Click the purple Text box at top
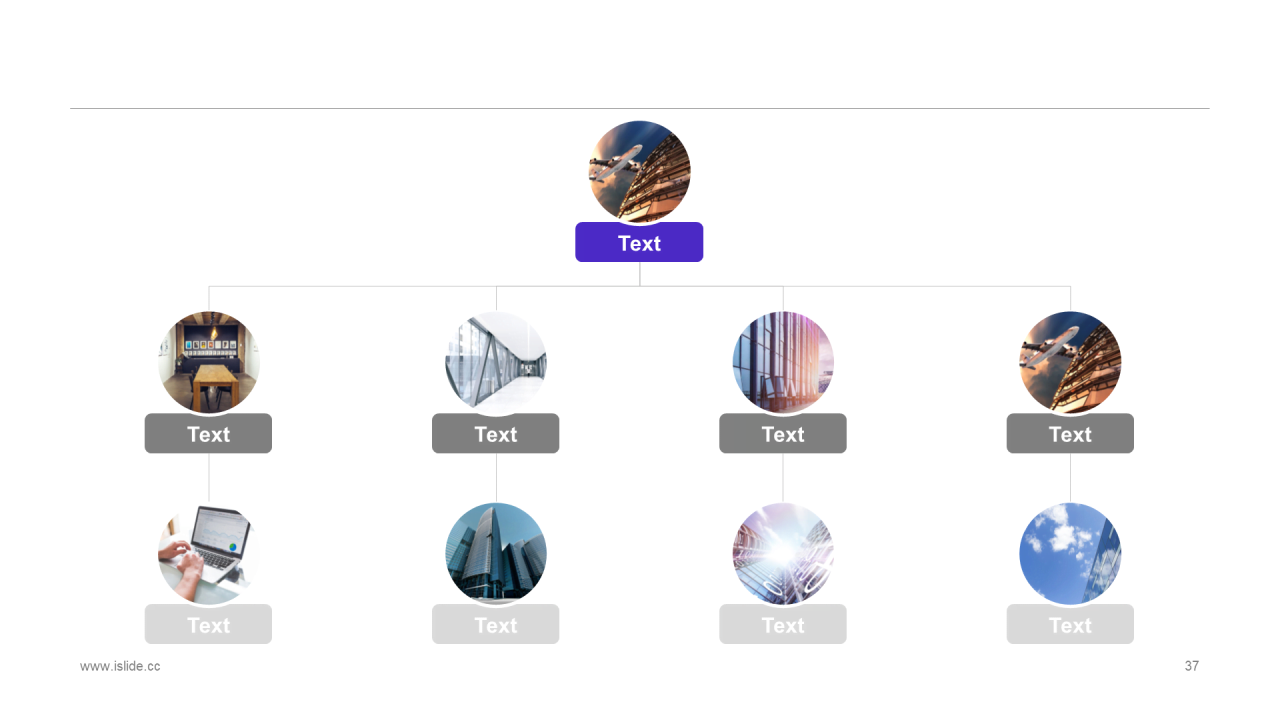This screenshot has height=720, width=1280. 639,242
